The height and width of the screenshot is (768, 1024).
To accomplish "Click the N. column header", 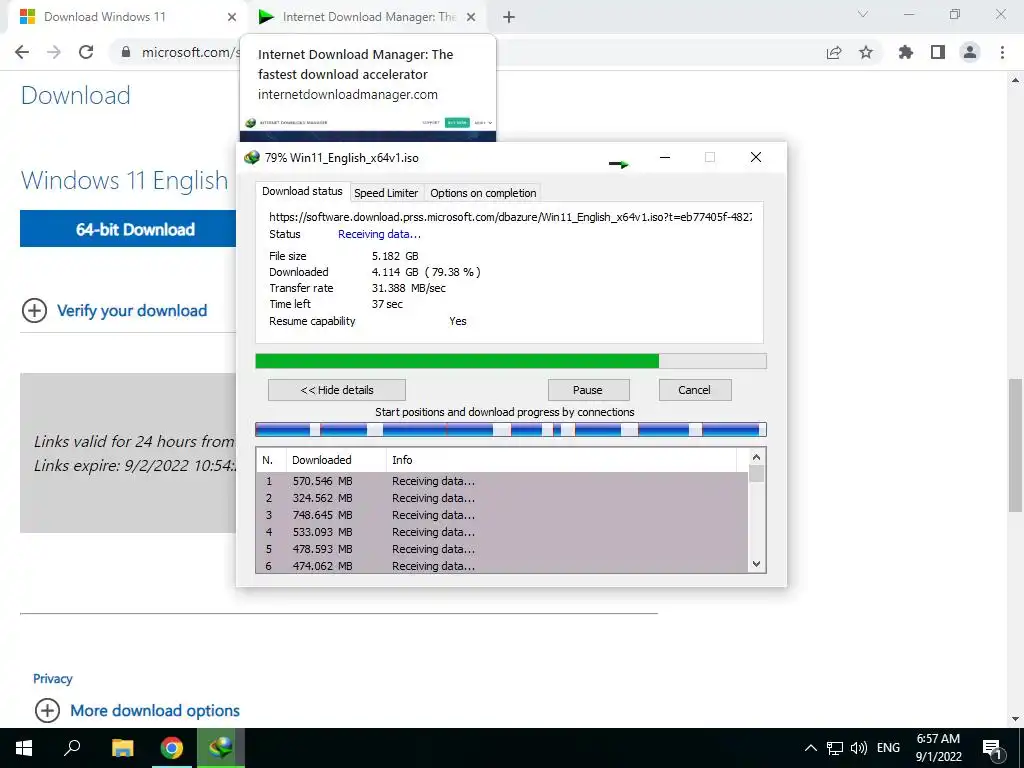I will pyautogui.click(x=271, y=460).
